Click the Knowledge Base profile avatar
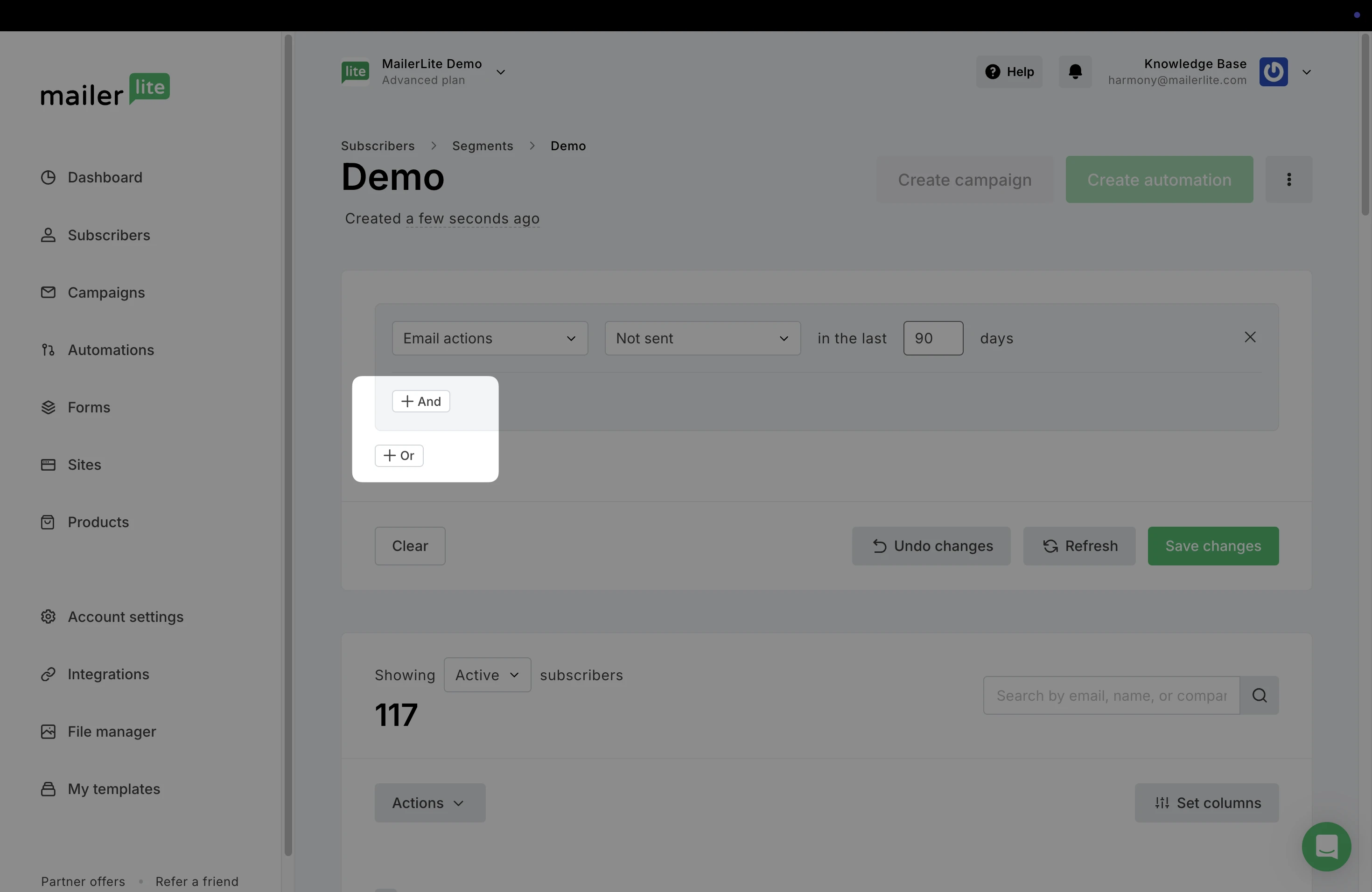 [x=1273, y=72]
